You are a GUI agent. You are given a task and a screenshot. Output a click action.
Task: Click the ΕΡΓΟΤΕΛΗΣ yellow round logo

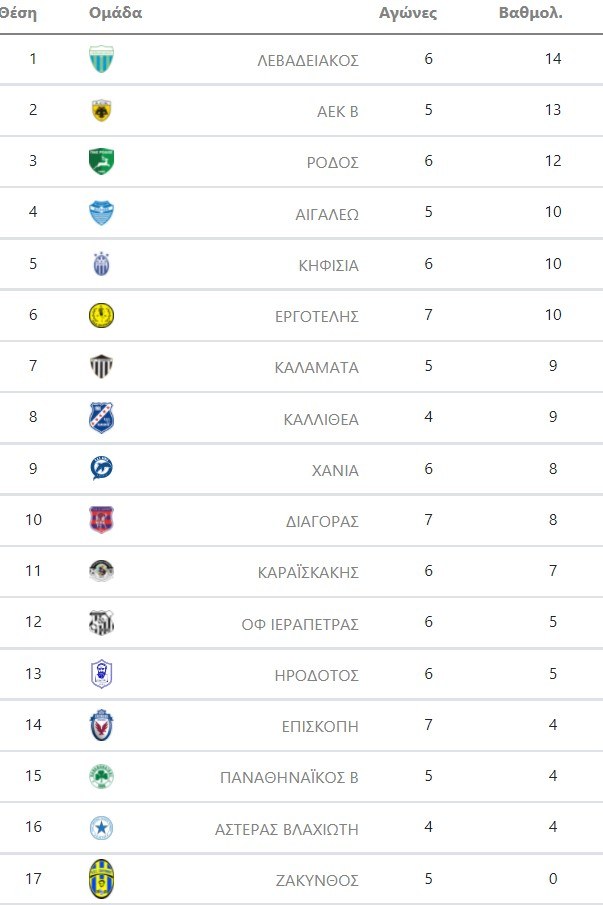tap(101, 316)
